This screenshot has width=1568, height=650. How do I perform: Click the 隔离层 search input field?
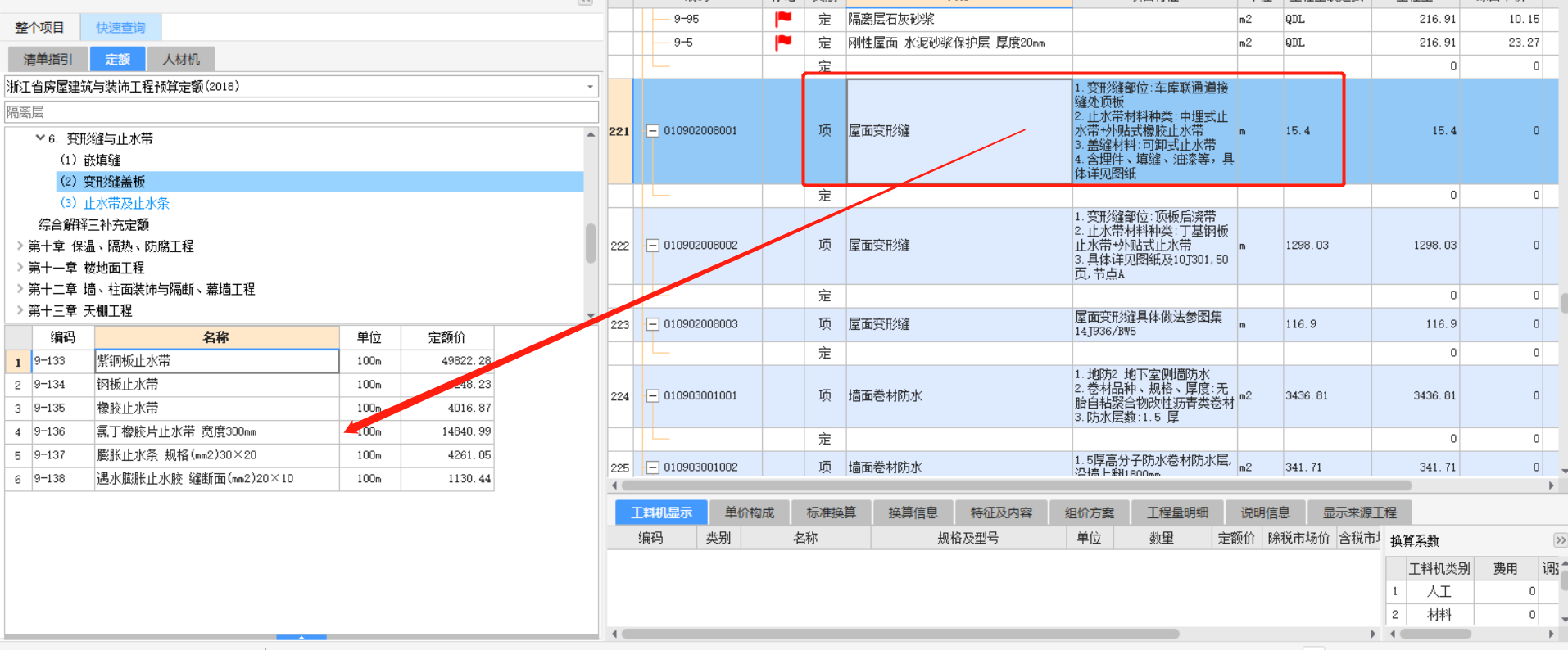(301, 112)
